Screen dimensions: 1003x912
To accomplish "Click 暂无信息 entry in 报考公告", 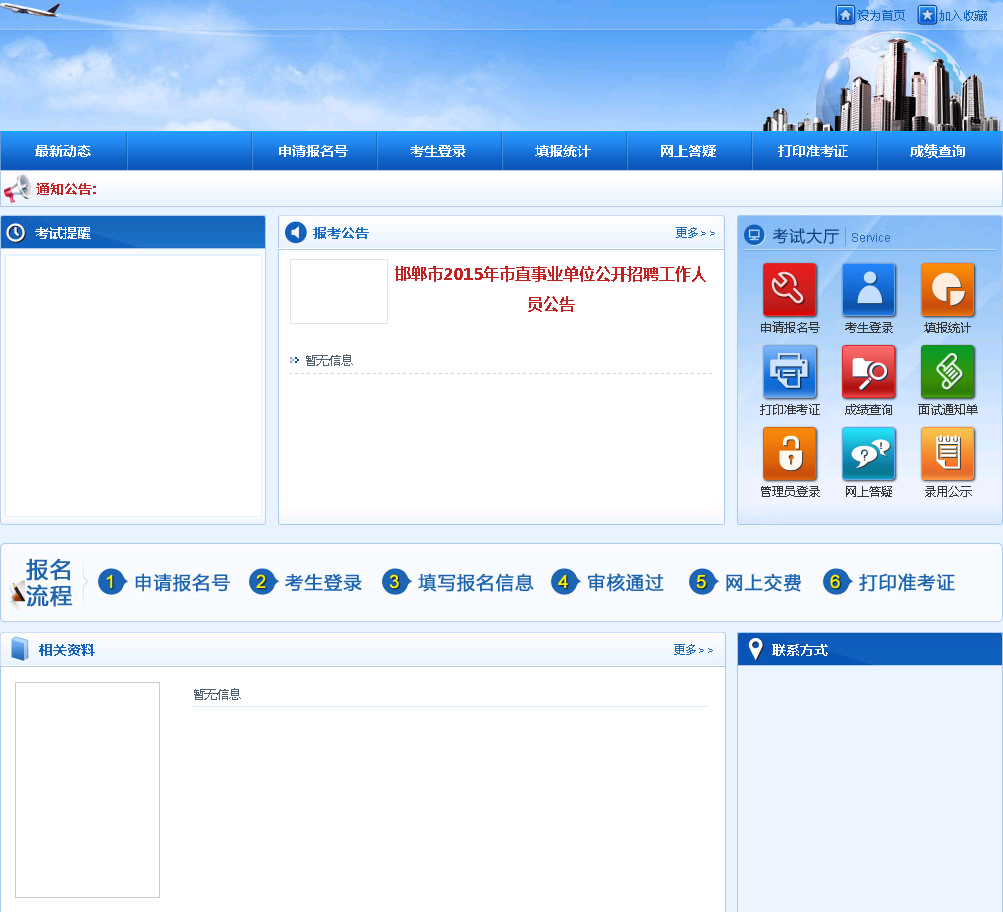I will (x=329, y=360).
